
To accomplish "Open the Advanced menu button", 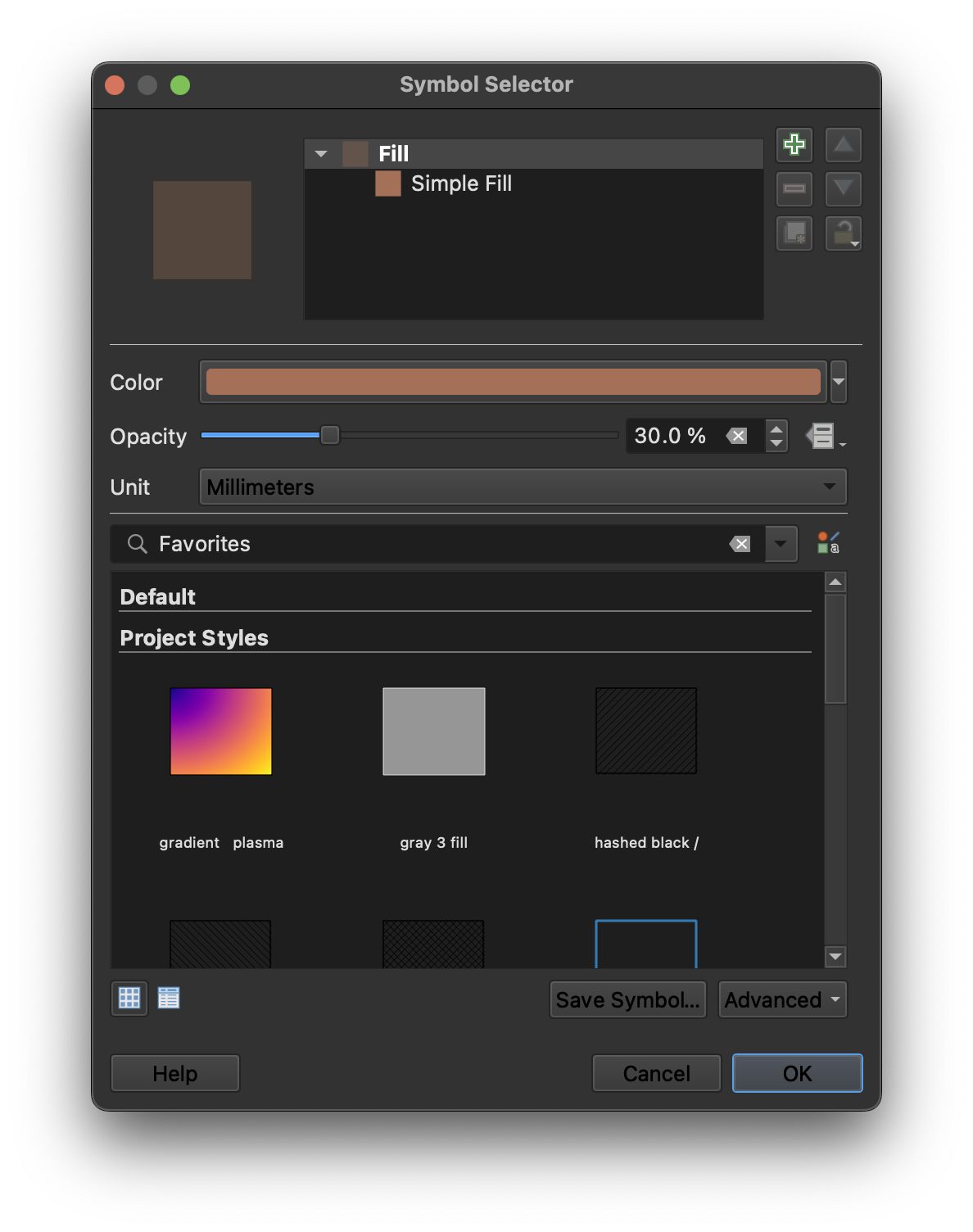I will 782,999.
